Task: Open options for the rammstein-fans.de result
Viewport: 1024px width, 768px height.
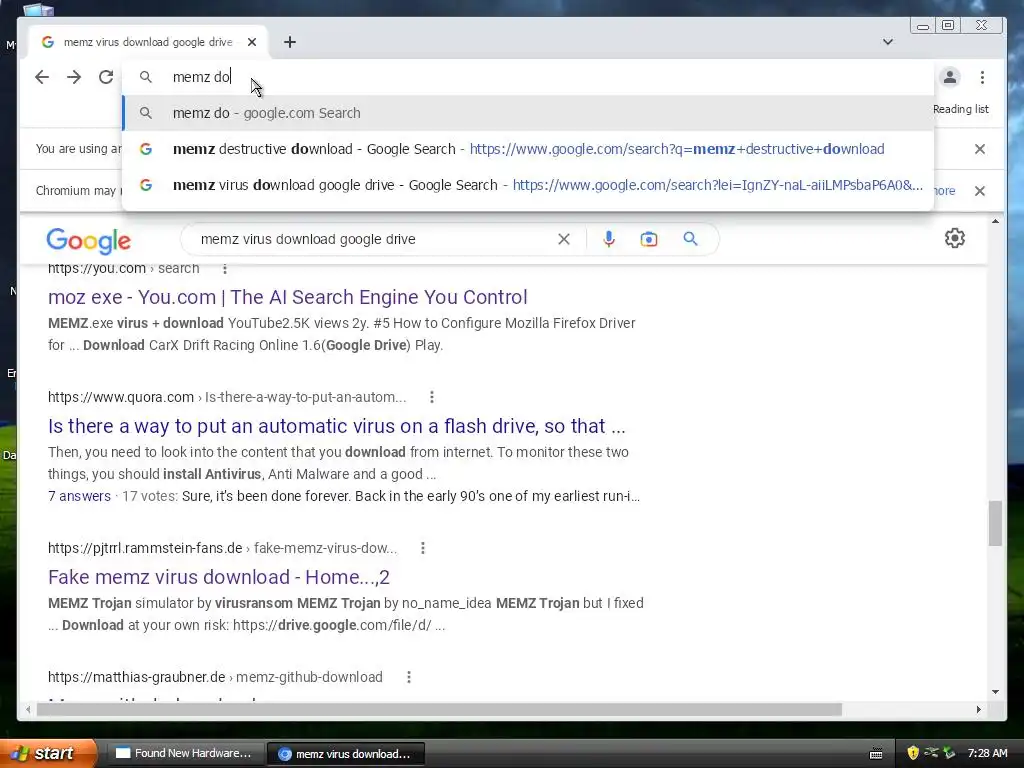Action: point(423,548)
